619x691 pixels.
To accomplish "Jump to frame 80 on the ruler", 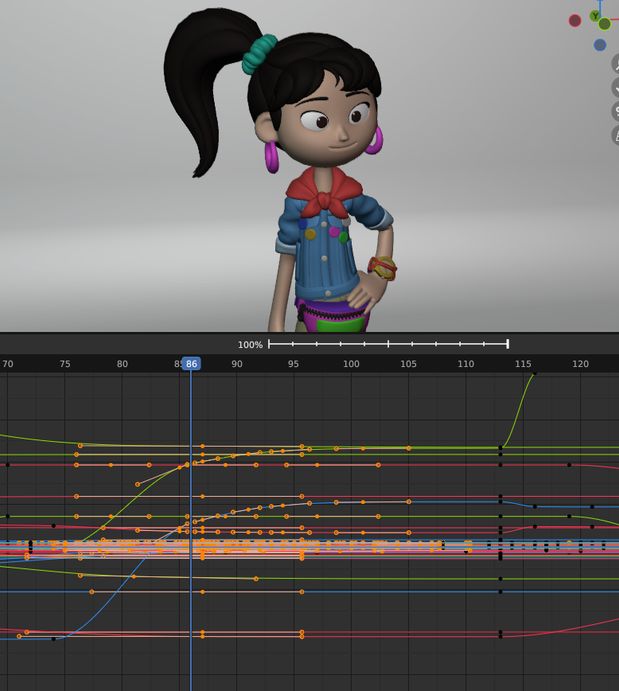I will (122, 364).
